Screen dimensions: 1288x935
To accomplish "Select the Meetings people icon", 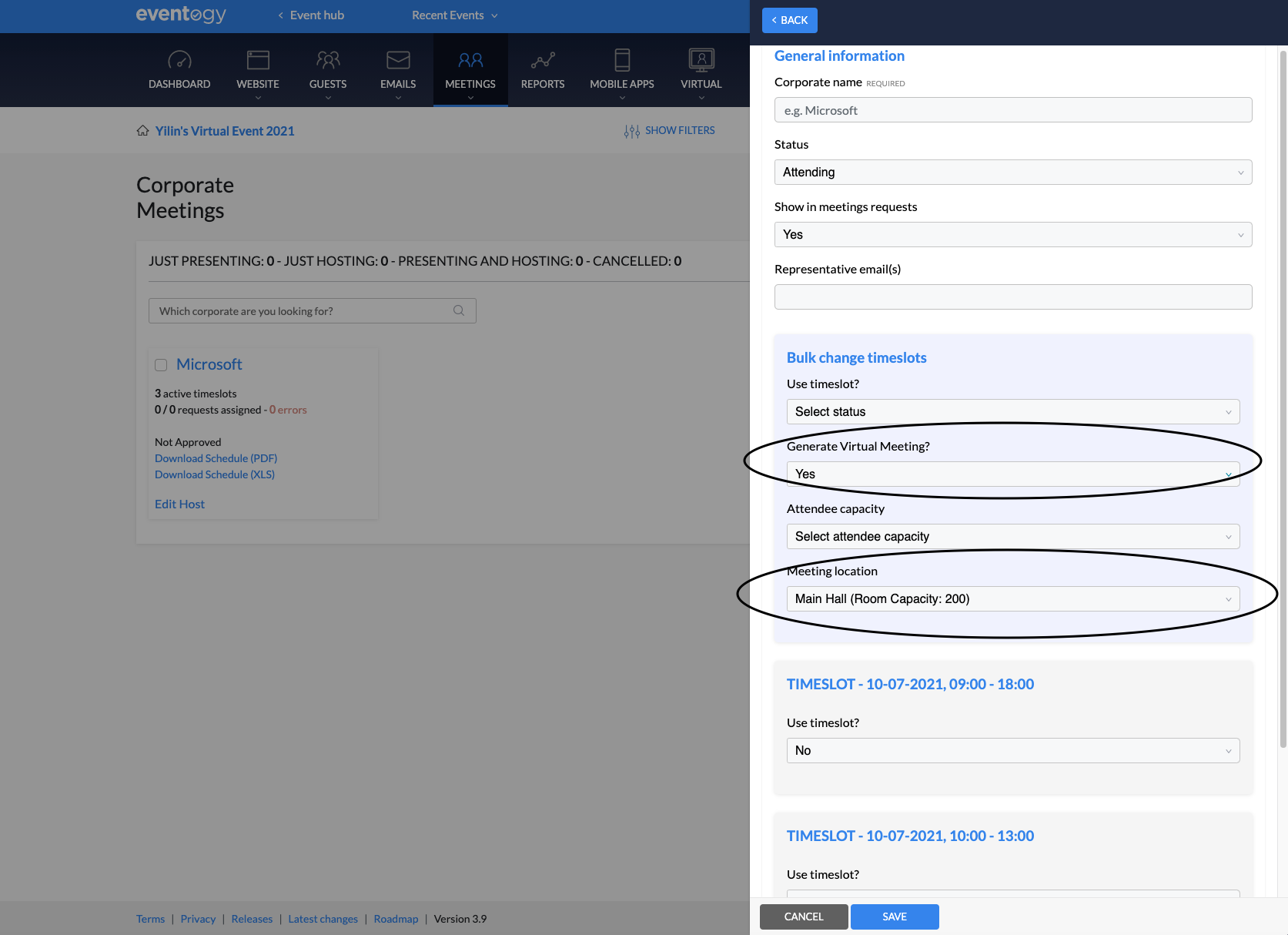I will pyautogui.click(x=470, y=60).
